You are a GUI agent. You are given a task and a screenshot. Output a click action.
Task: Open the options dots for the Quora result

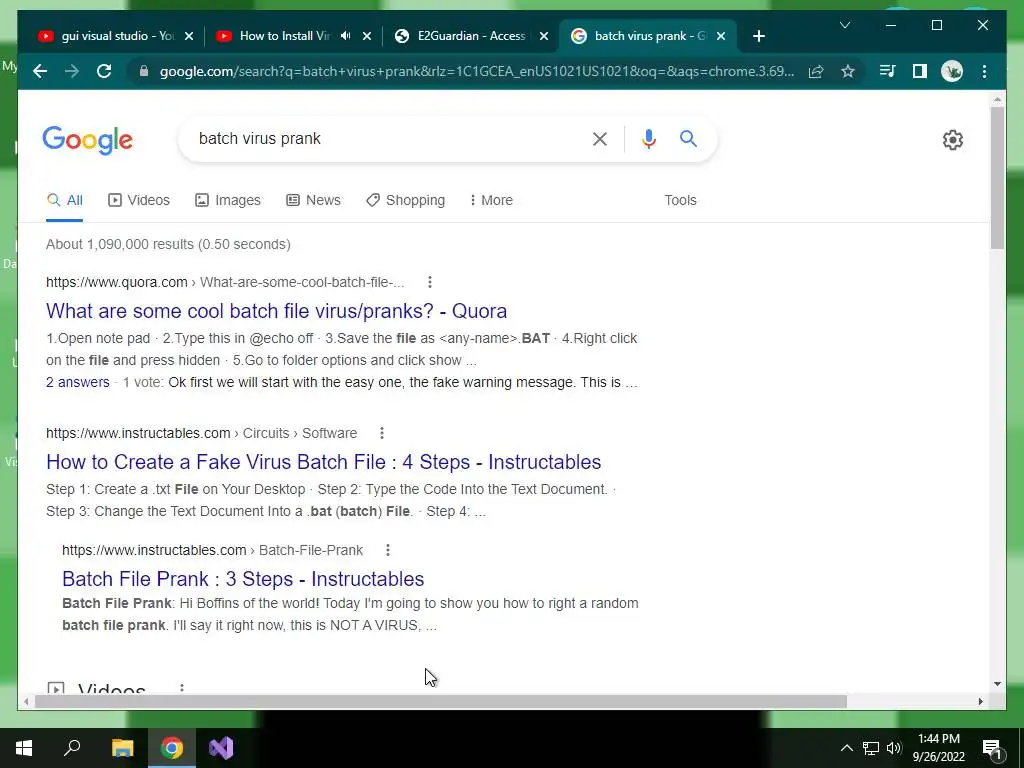tap(429, 282)
